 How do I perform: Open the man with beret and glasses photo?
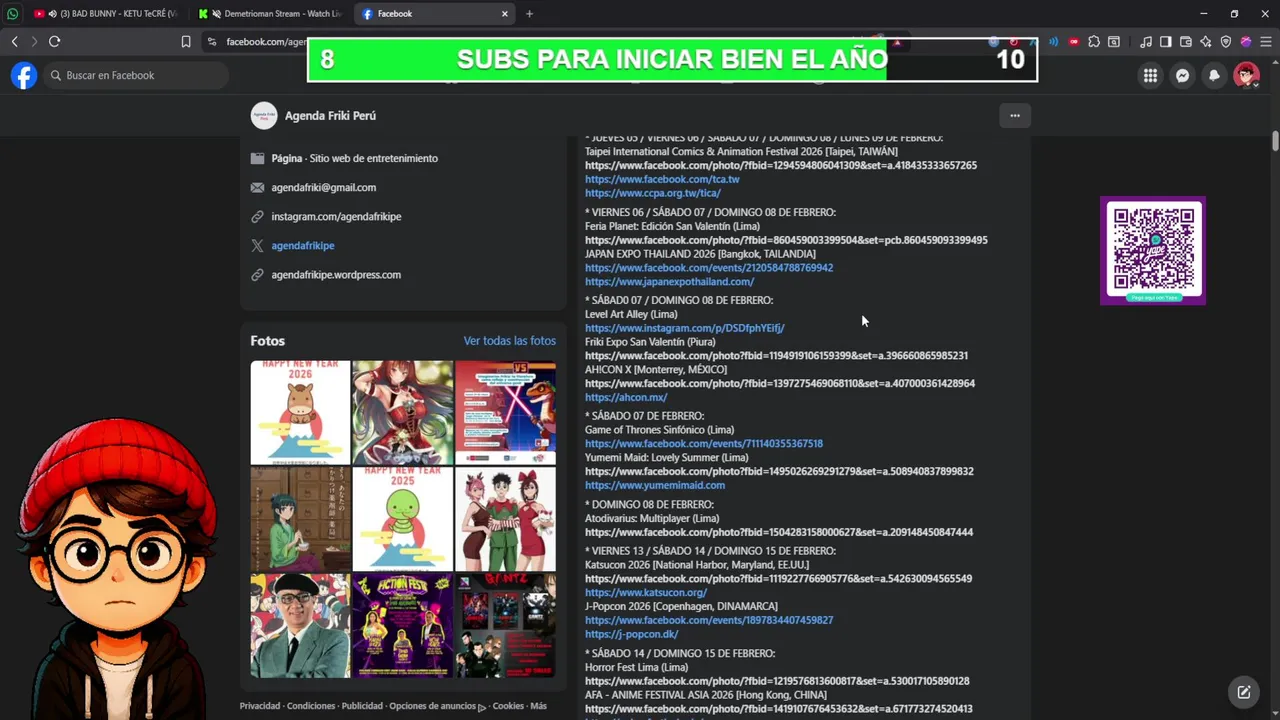(300, 626)
